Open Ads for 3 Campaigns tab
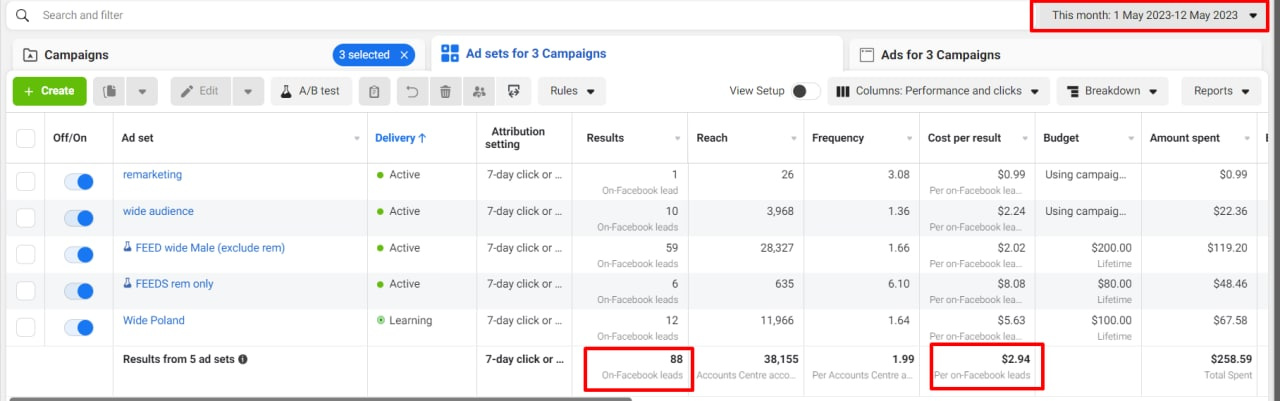The height and width of the screenshot is (401, 1280). (x=940, y=55)
